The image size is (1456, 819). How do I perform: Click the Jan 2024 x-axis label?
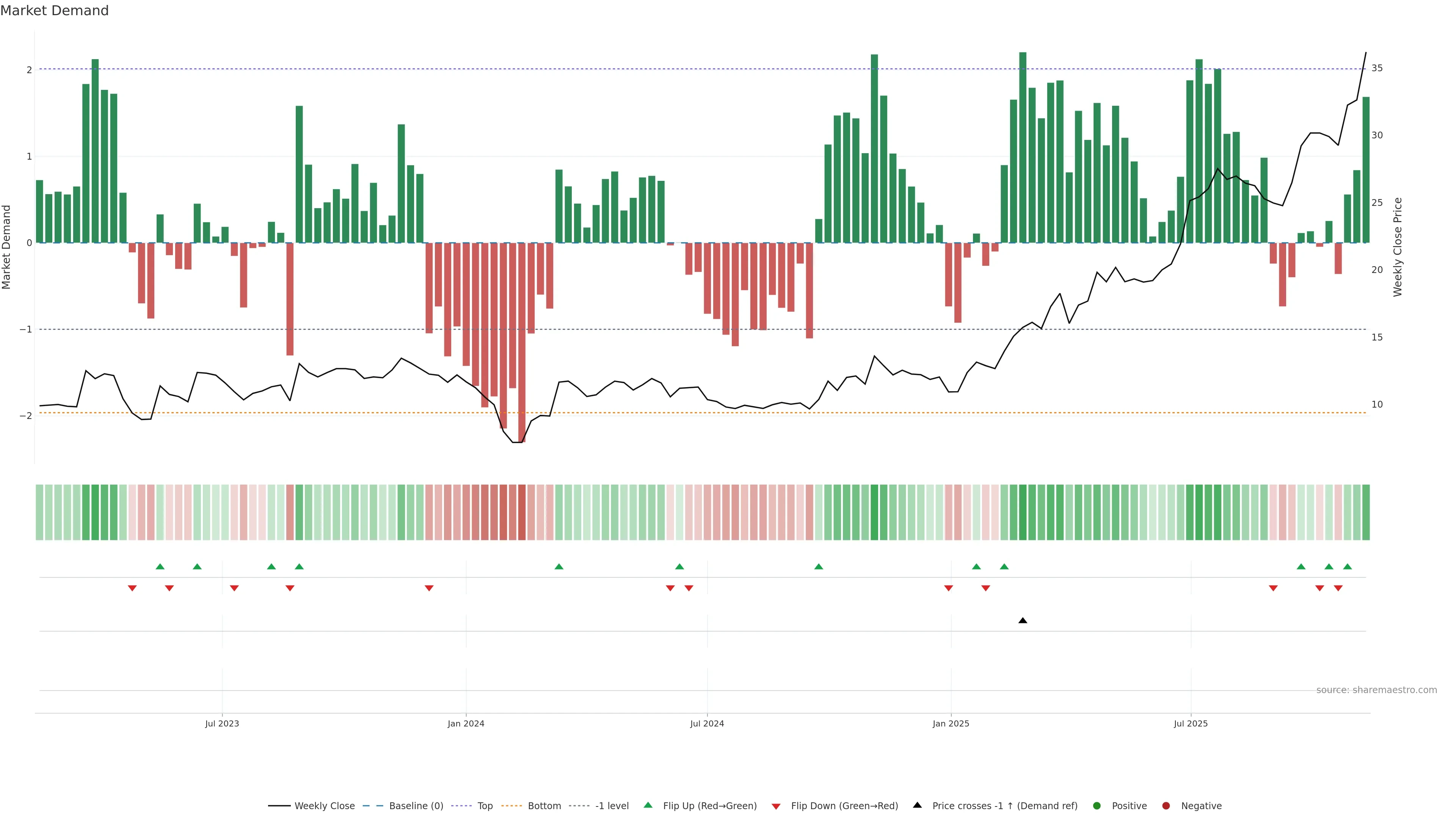466,723
